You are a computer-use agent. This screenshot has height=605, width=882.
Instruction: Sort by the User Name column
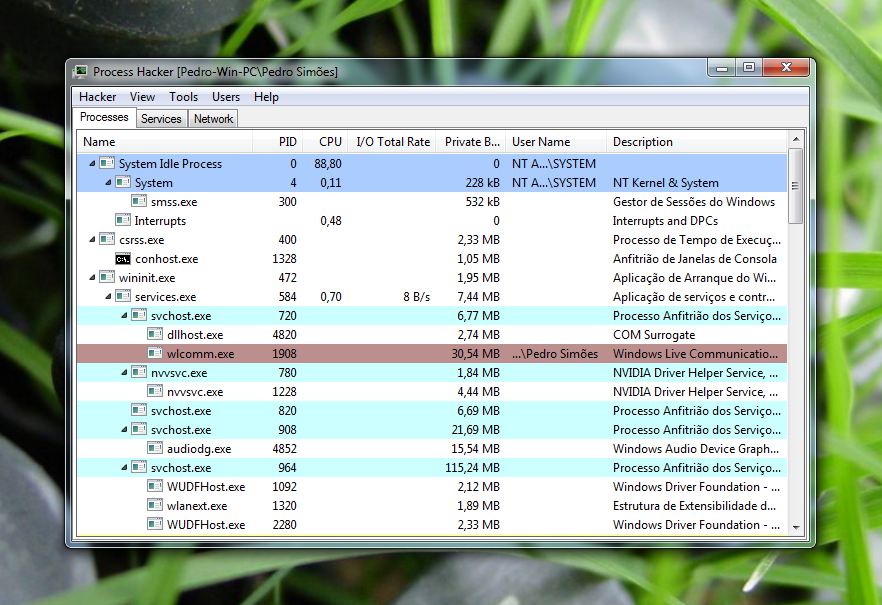point(556,142)
